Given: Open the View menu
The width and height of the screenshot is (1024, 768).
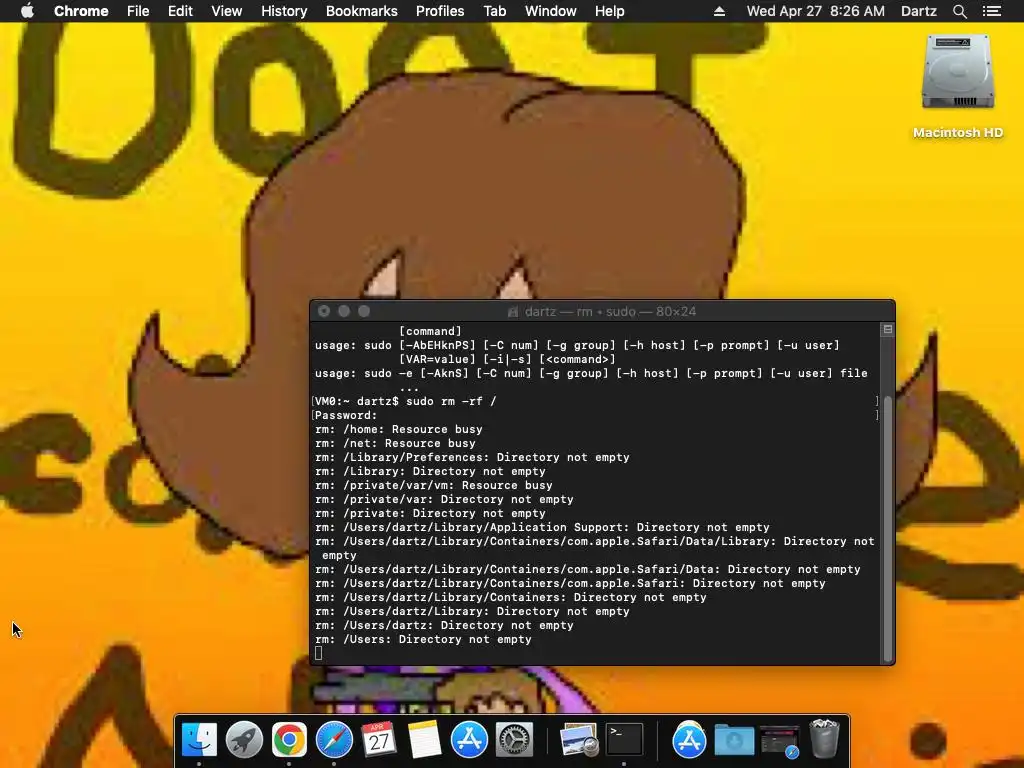Looking at the screenshot, I should 227,11.
